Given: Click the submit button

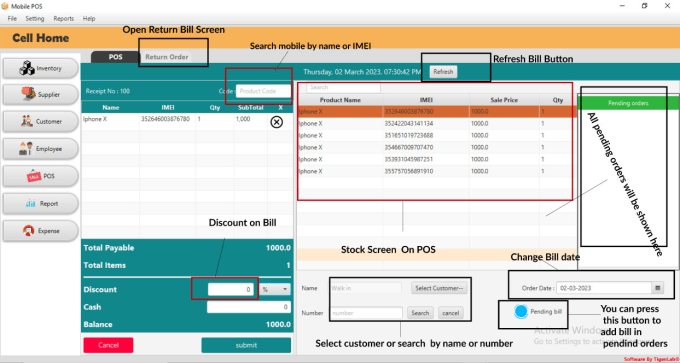Looking at the screenshot, I should (x=246, y=345).
